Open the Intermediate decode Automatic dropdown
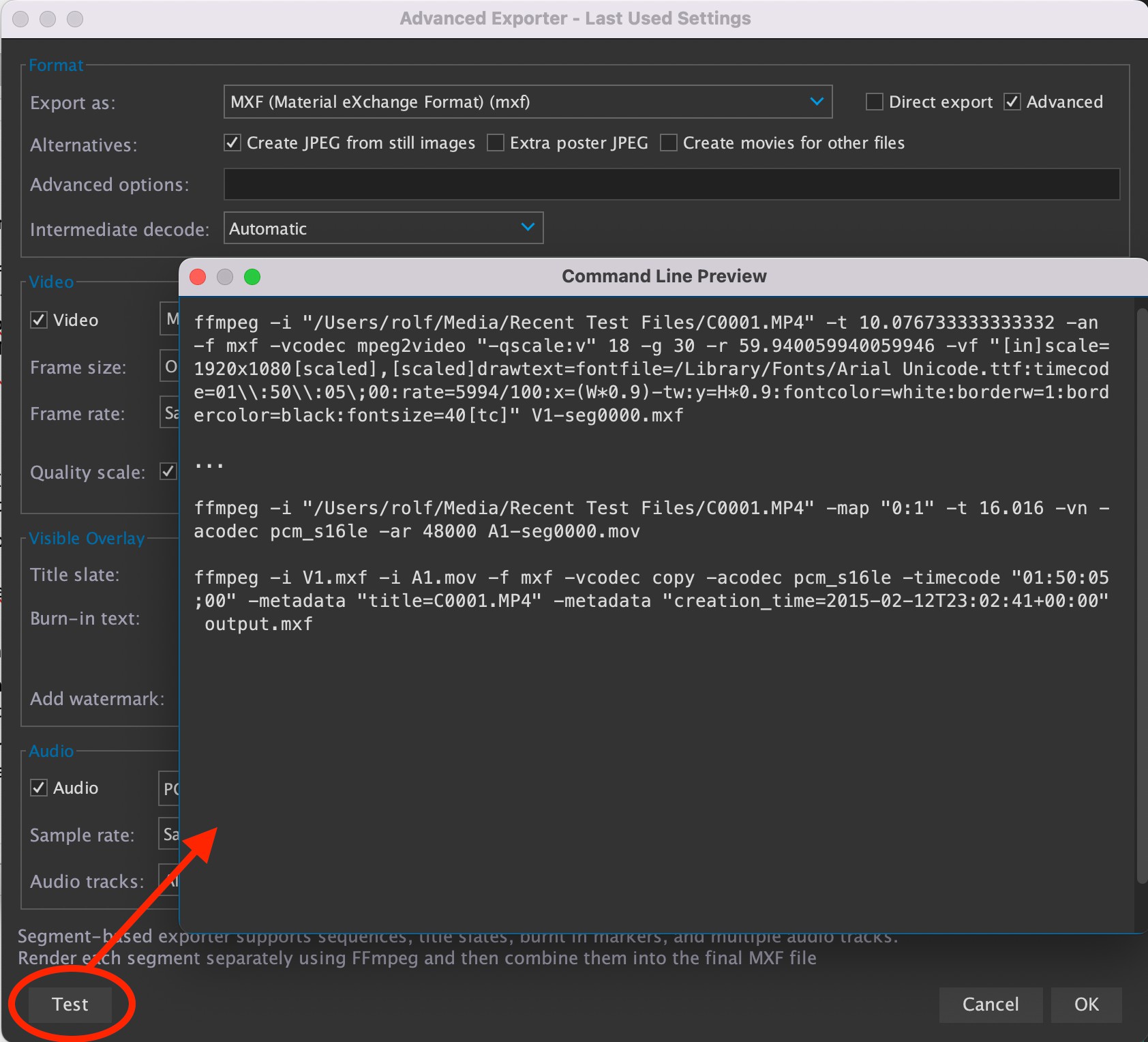1148x1042 pixels. point(383,228)
